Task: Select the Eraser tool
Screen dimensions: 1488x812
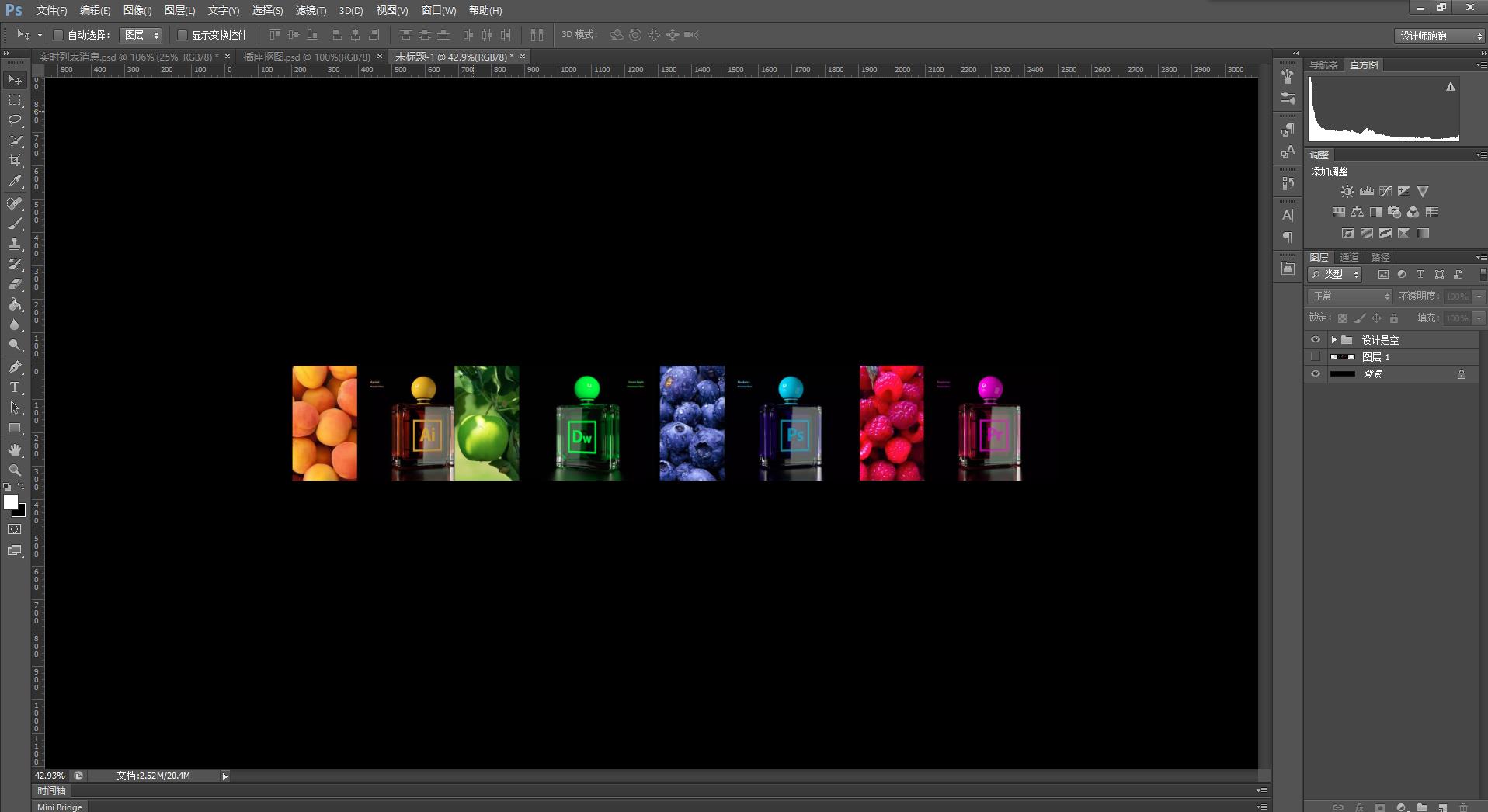Action: 15,284
